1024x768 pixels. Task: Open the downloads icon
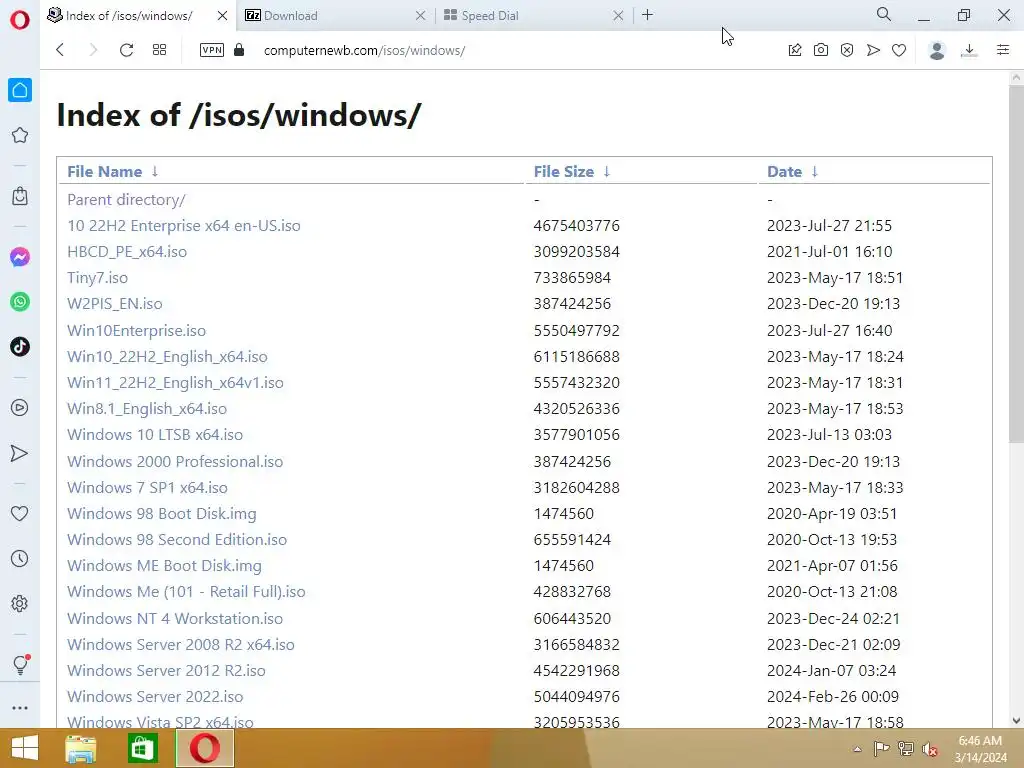tap(969, 50)
